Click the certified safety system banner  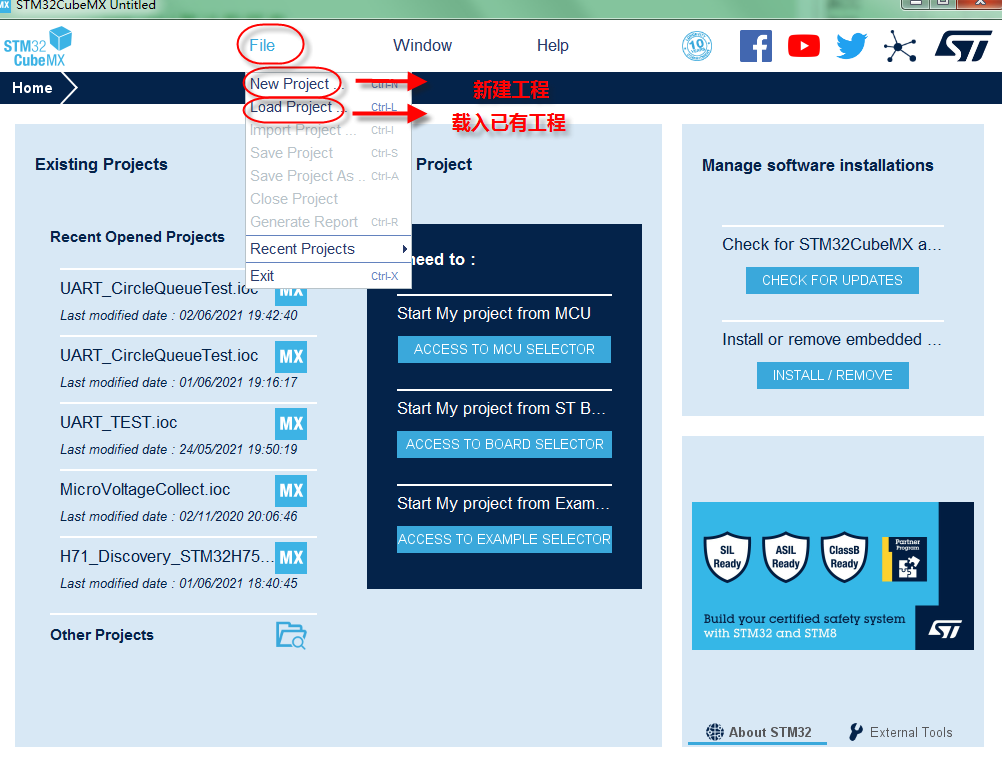coord(833,576)
